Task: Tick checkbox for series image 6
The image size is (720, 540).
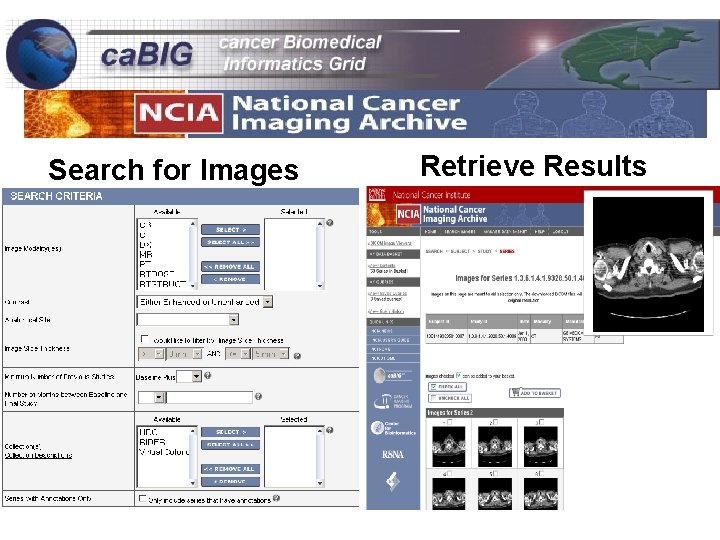Action: [541, 473]
